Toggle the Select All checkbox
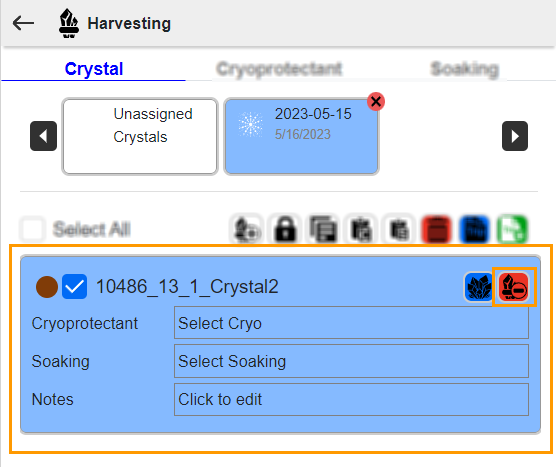 pyautogui.click(x=32, y=229)
